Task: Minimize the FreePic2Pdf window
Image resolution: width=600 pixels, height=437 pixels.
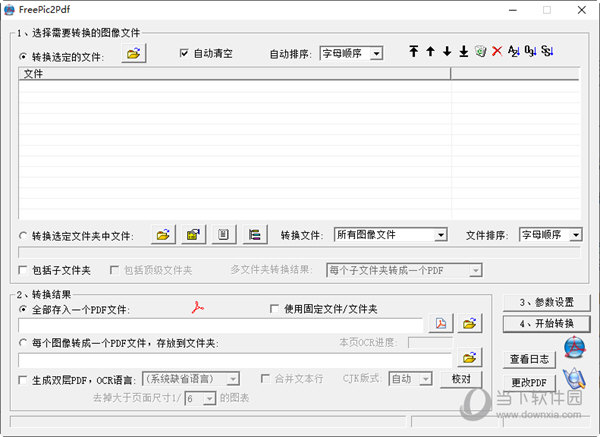Action: tap(513, 10)
